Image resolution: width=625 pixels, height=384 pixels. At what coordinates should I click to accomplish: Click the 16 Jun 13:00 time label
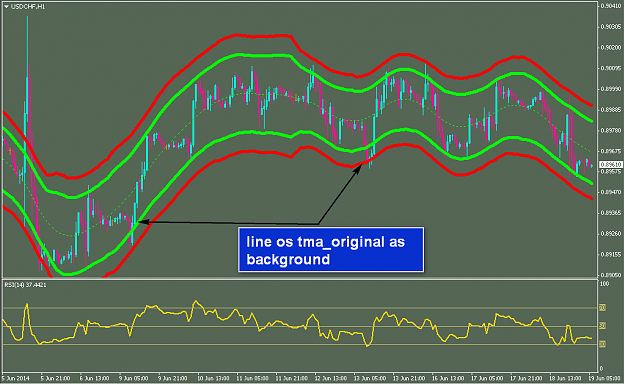(x=448, y=378)
